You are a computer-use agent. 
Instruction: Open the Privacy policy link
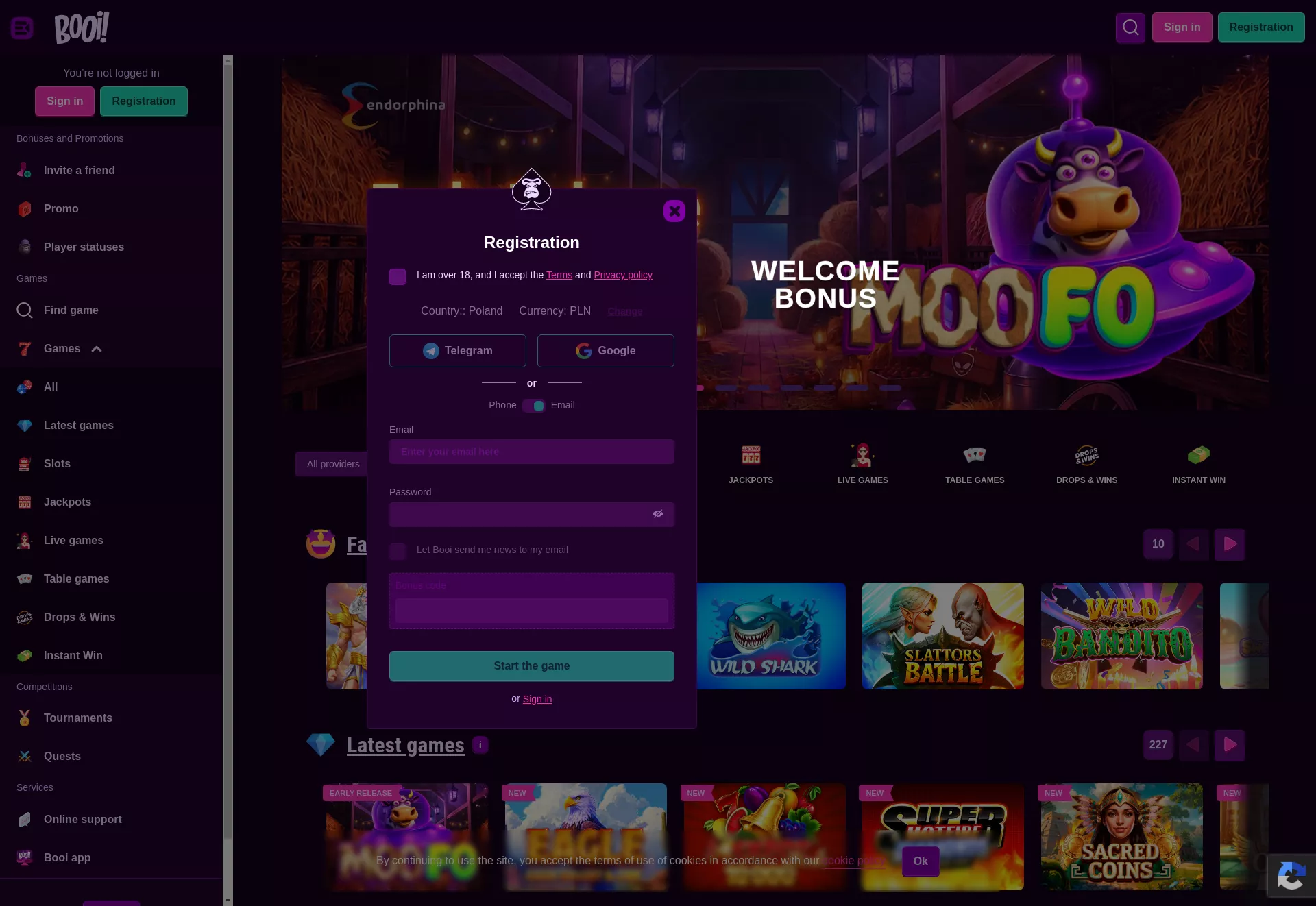tap(623, 275)
